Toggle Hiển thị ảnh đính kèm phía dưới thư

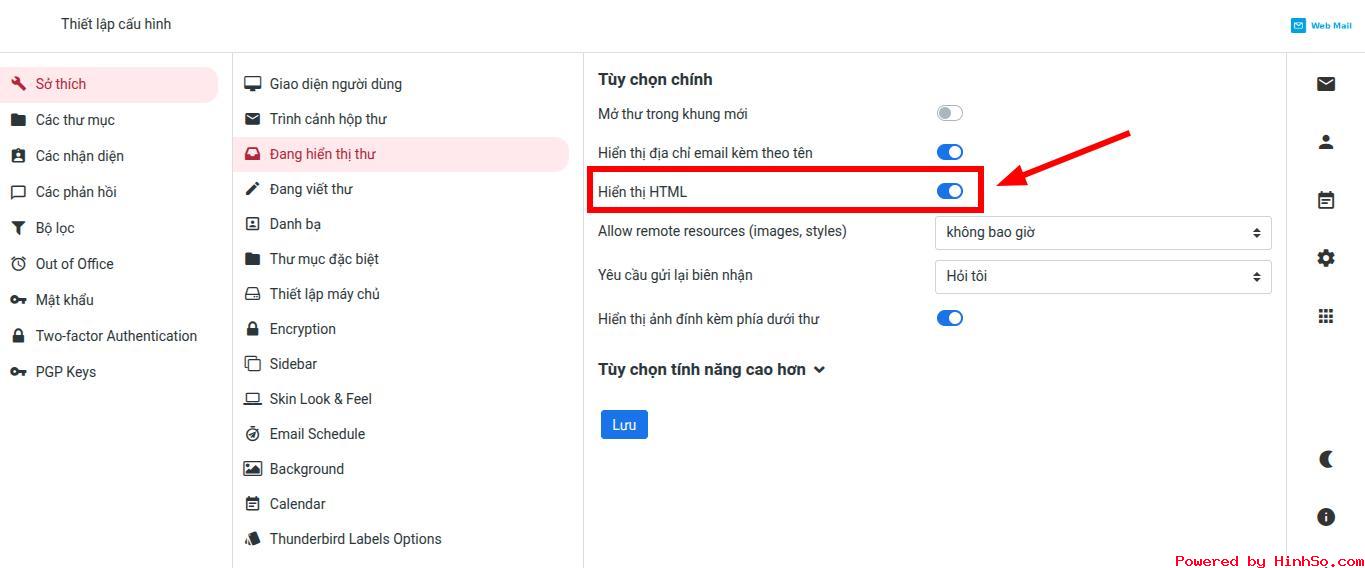[950, 318]
